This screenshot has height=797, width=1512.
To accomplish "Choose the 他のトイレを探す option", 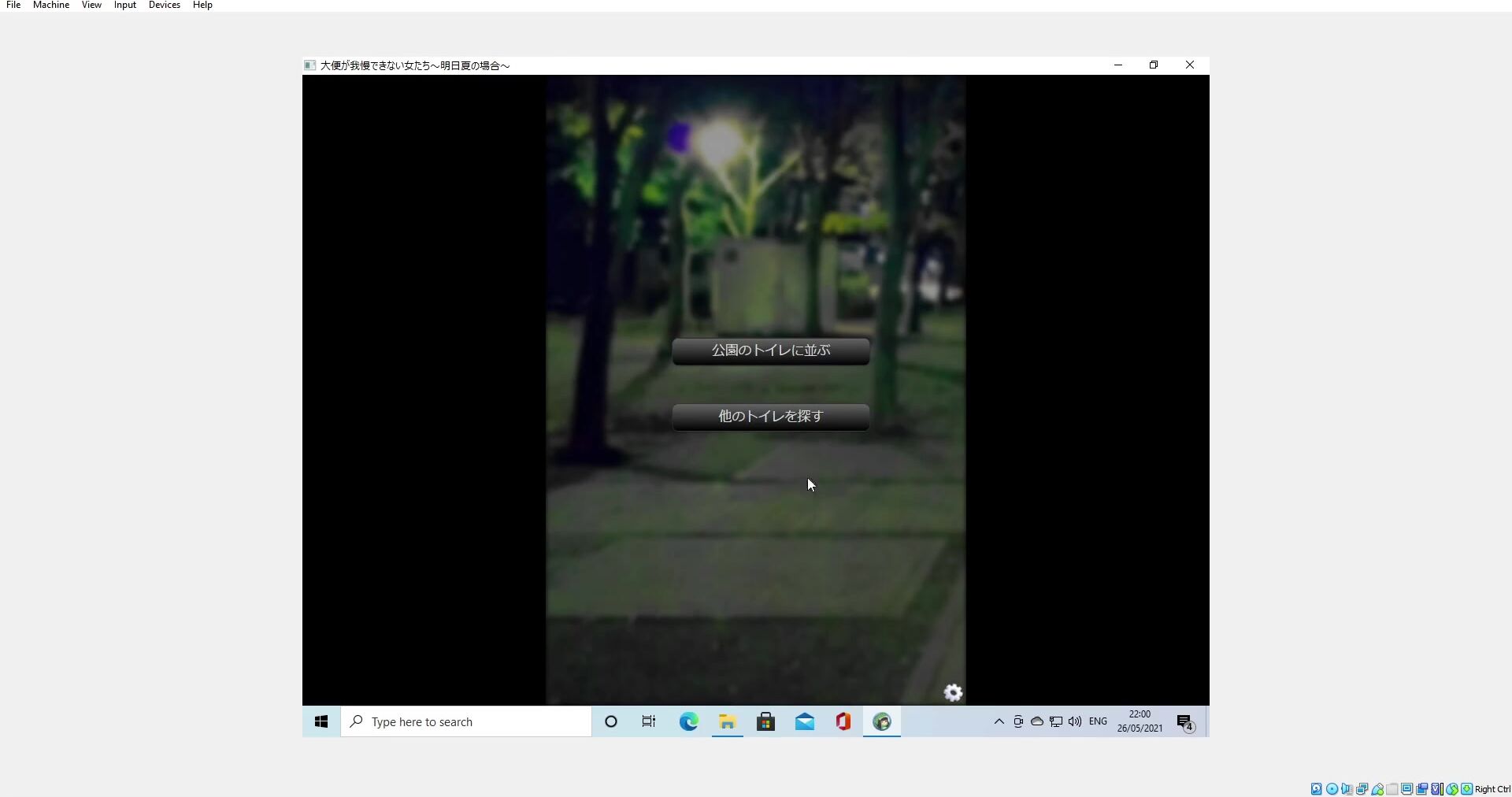I will (770, 417).
